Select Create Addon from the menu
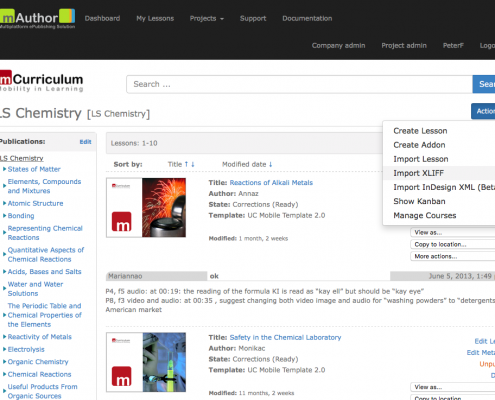Image resolution: width=495 pixels, height=400 pixels. [x=419, y=145]
